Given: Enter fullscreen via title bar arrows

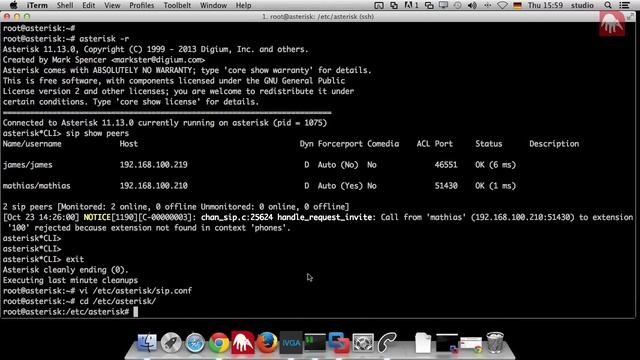Looking at the screenshot, I should coord(631,17).
